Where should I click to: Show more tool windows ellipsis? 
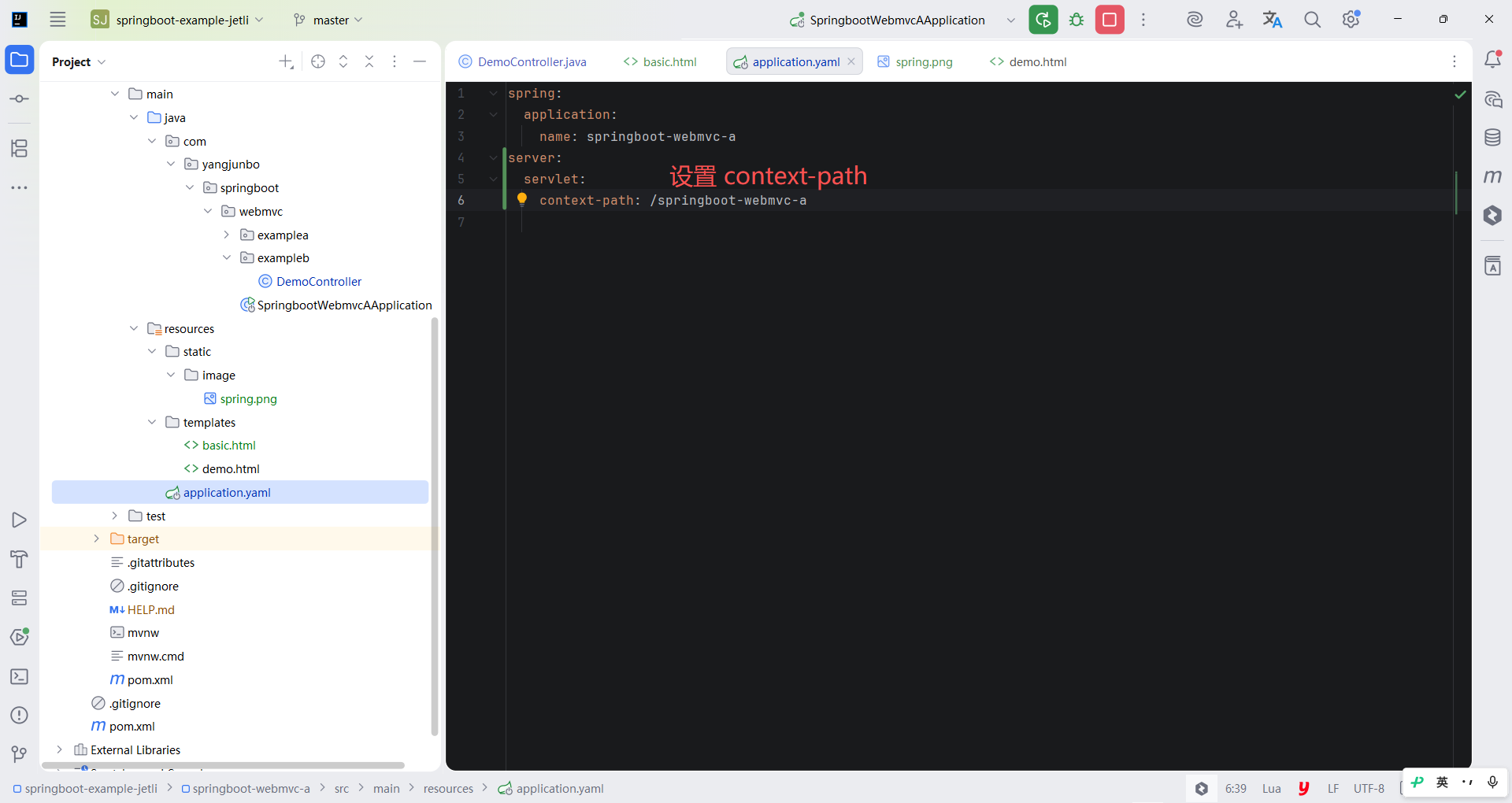(20, 187)
